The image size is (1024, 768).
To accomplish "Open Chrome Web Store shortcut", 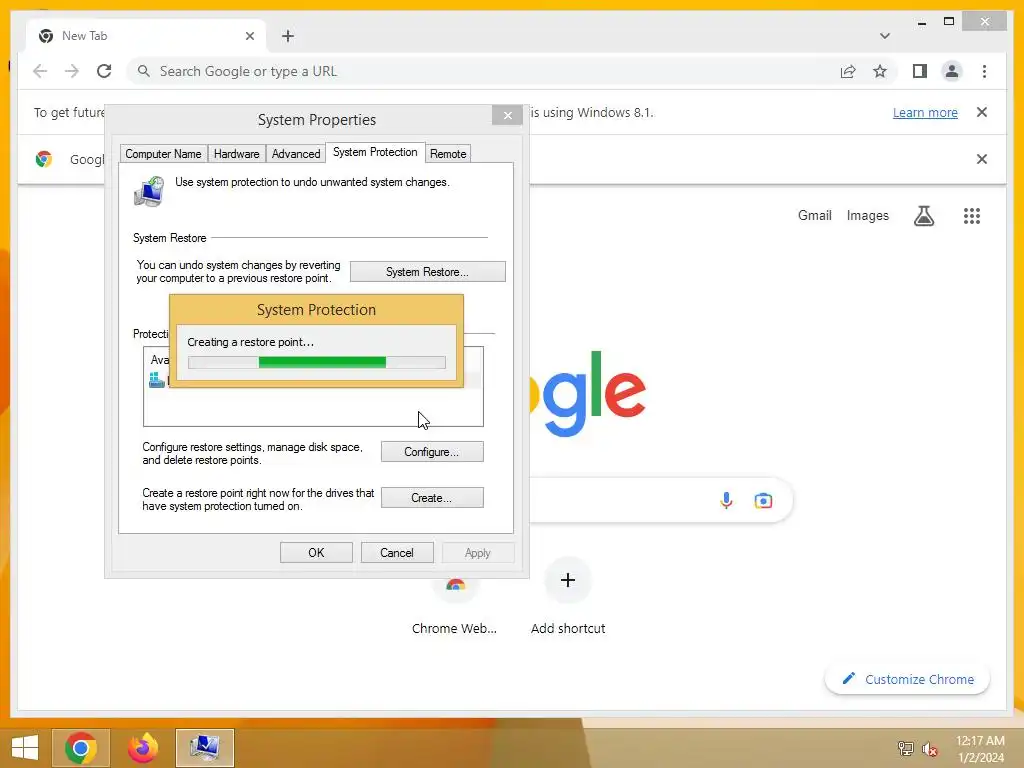I will click(x=455, y=607).
